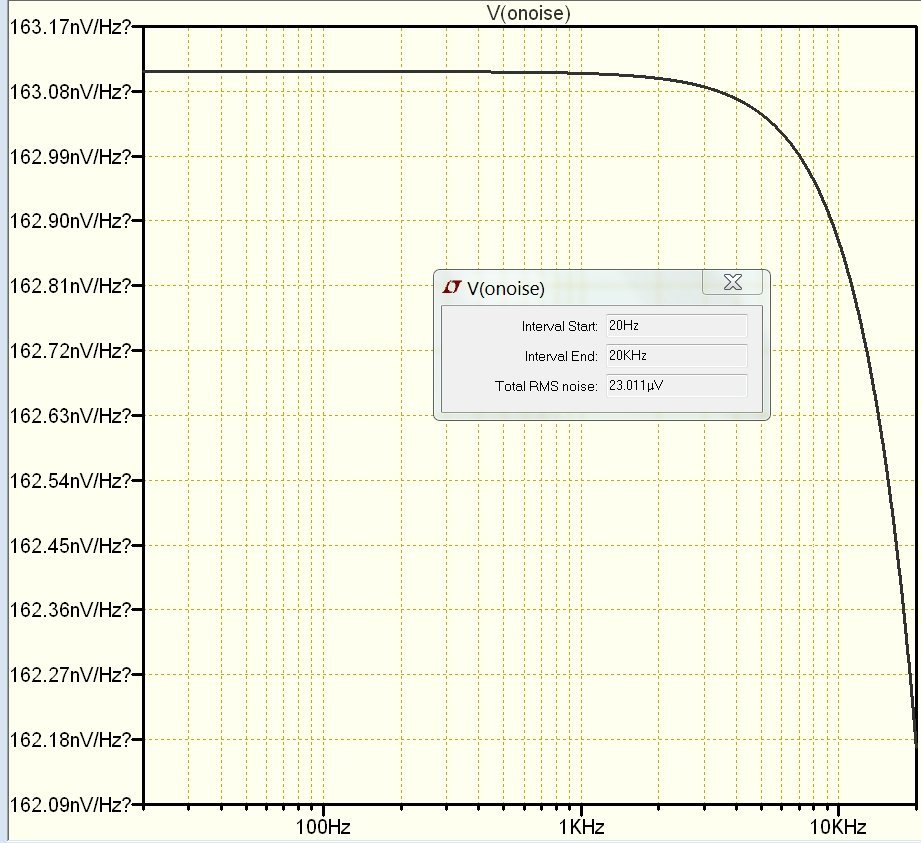
Task: Click the 163.08nV/Hz vertical axis label
Action: point(70,92)
